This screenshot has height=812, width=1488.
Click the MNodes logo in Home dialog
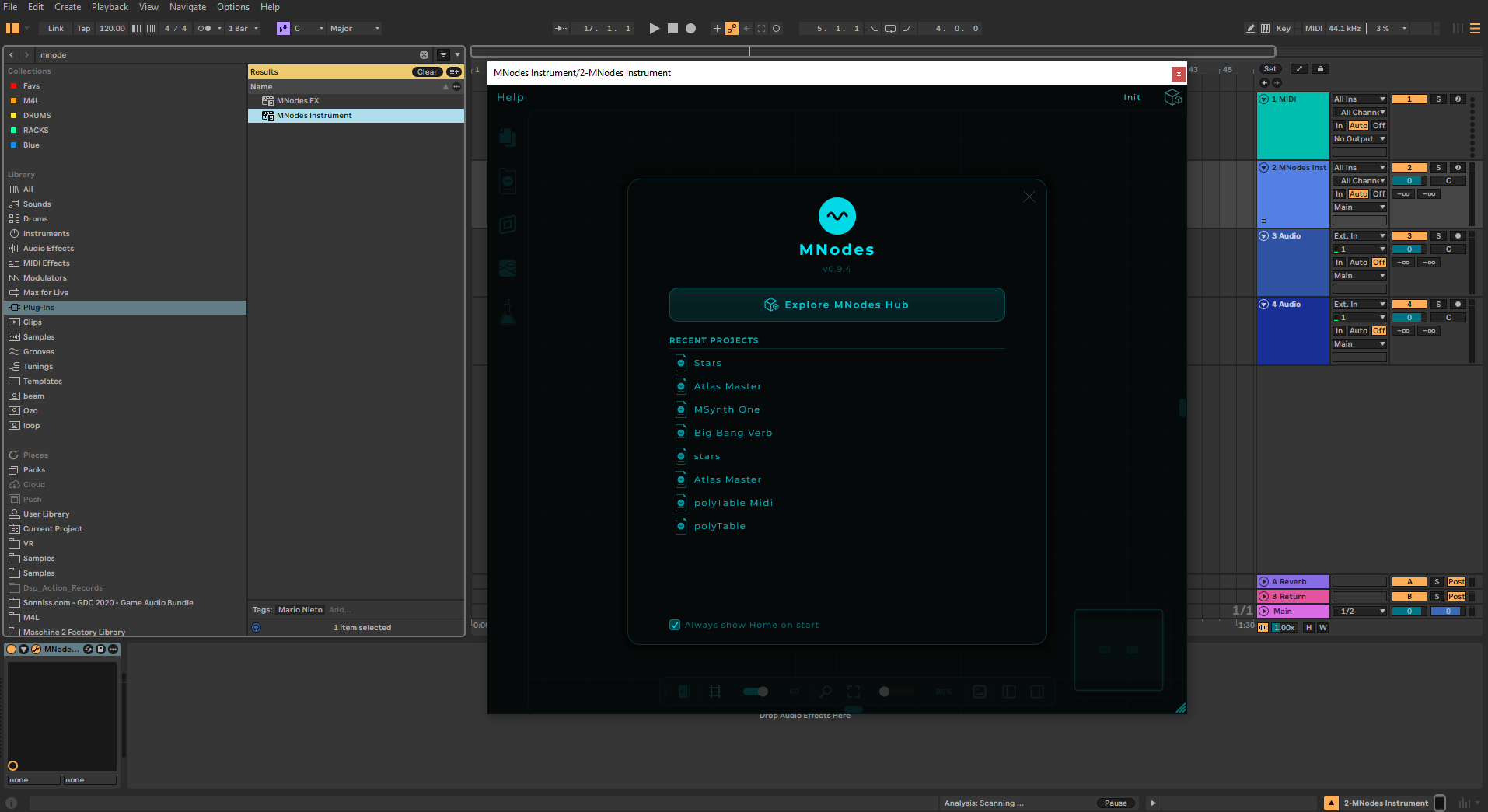(x=837, y=216)
